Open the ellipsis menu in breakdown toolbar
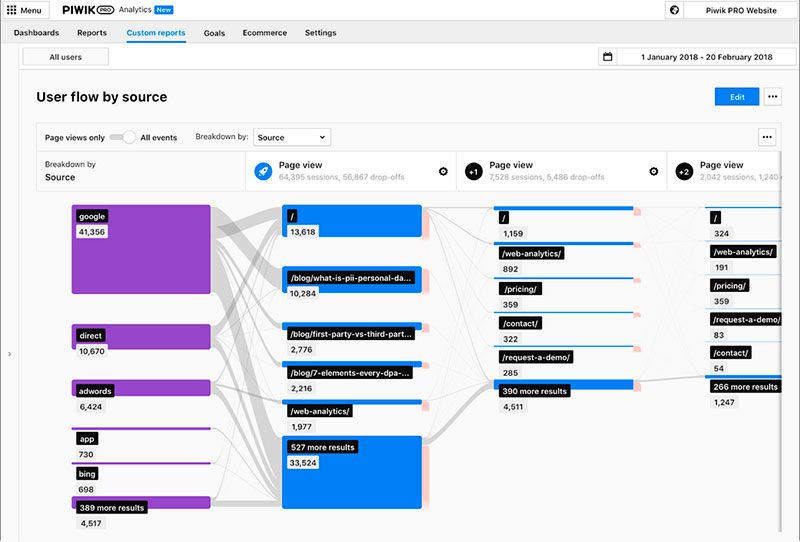The width and height of the screenshot is (800, 542). [767, 137]
